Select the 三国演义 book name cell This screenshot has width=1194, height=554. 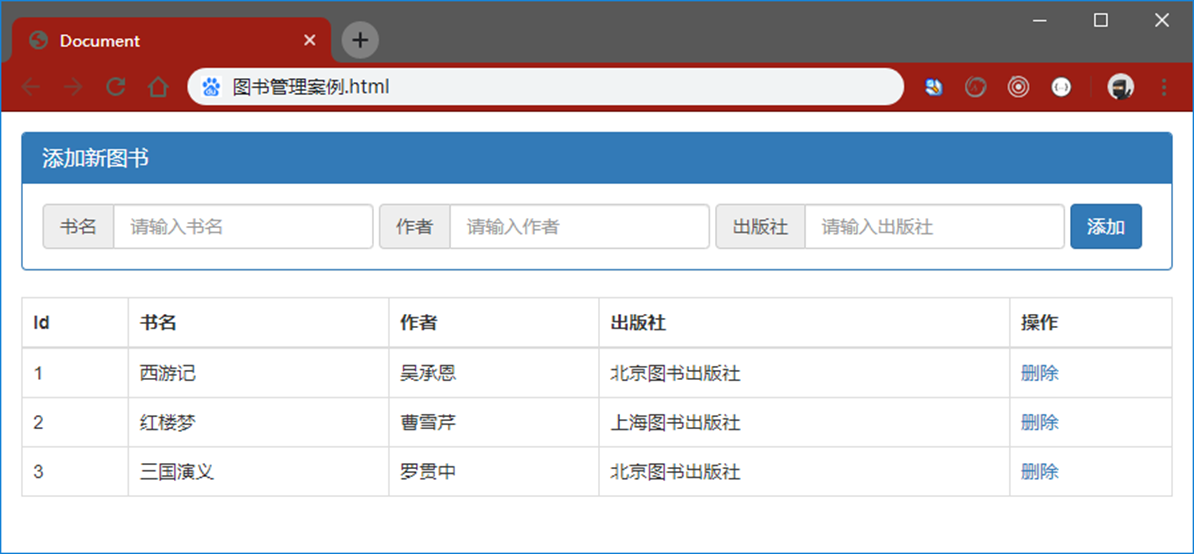coord(258,472)
